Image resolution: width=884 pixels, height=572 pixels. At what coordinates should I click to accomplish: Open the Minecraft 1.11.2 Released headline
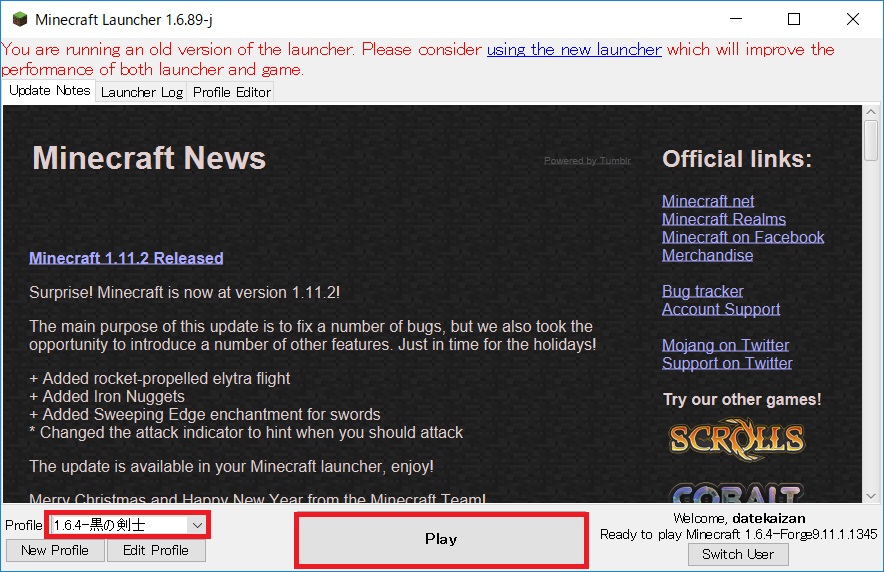click(x=126, y=258)
